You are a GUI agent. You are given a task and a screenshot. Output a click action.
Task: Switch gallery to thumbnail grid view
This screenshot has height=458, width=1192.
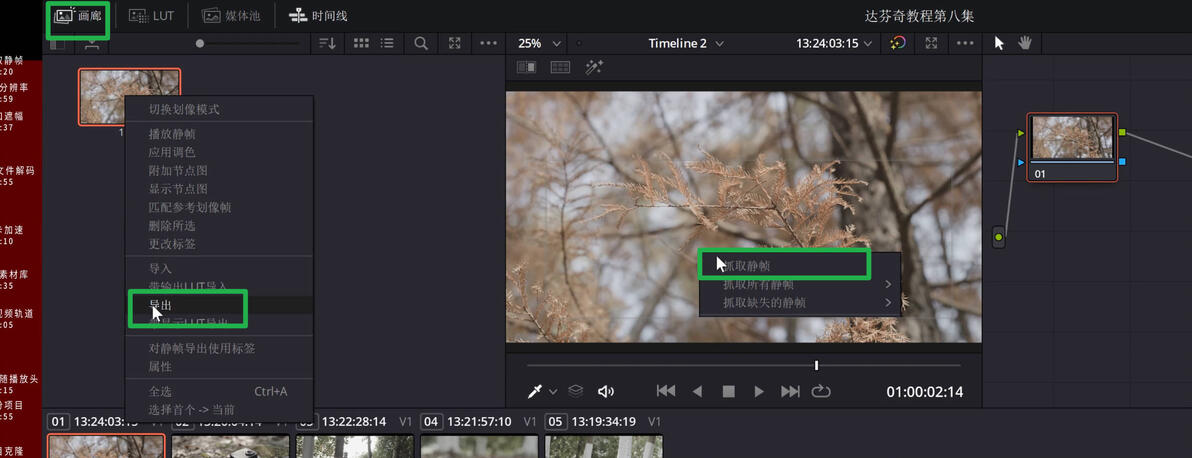pos(362,43)
